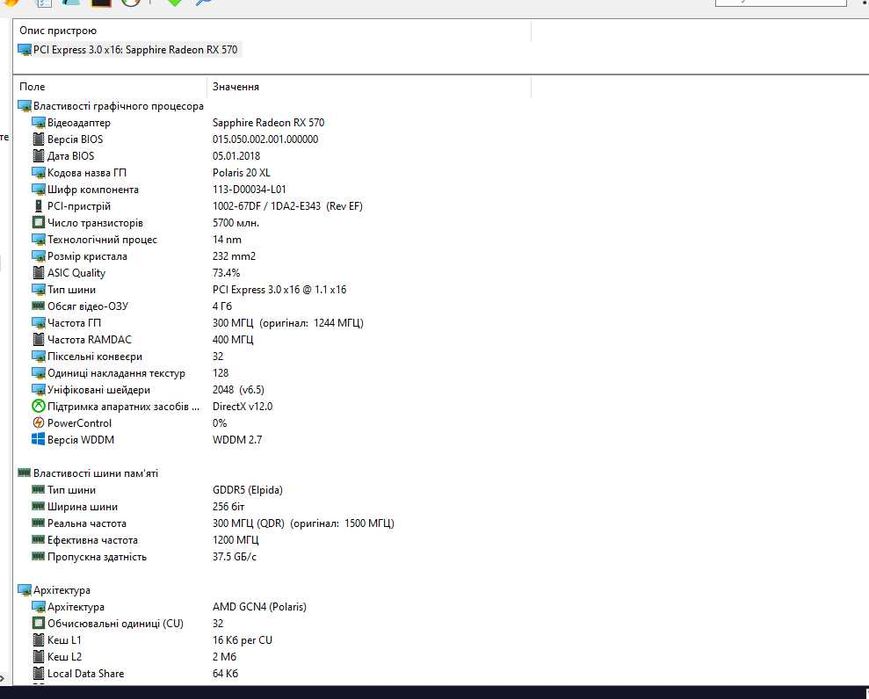Screen dimensions: 869x699
Task: Select the 'Одиниці накладання текстур' field row
Action: click(116, 373)
